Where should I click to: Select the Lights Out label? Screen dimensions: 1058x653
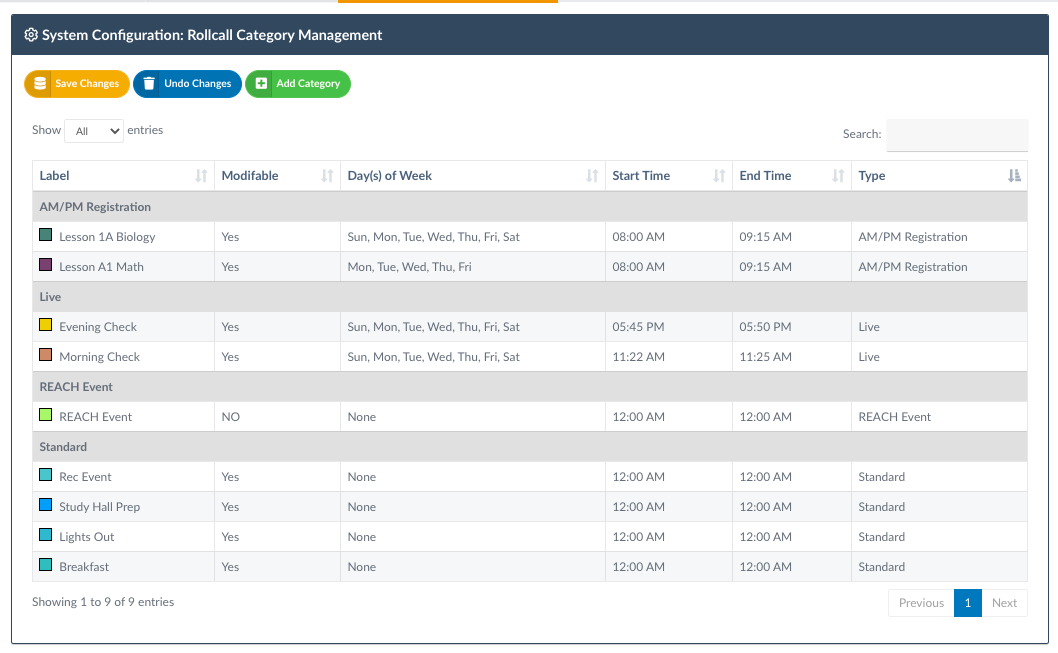click(x=86, y=538)
